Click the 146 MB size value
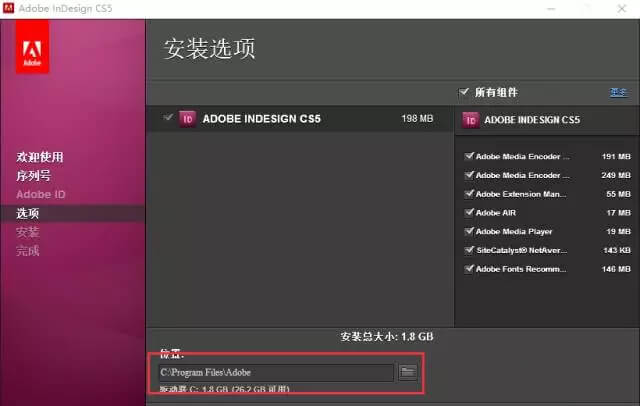 [616, 269]
